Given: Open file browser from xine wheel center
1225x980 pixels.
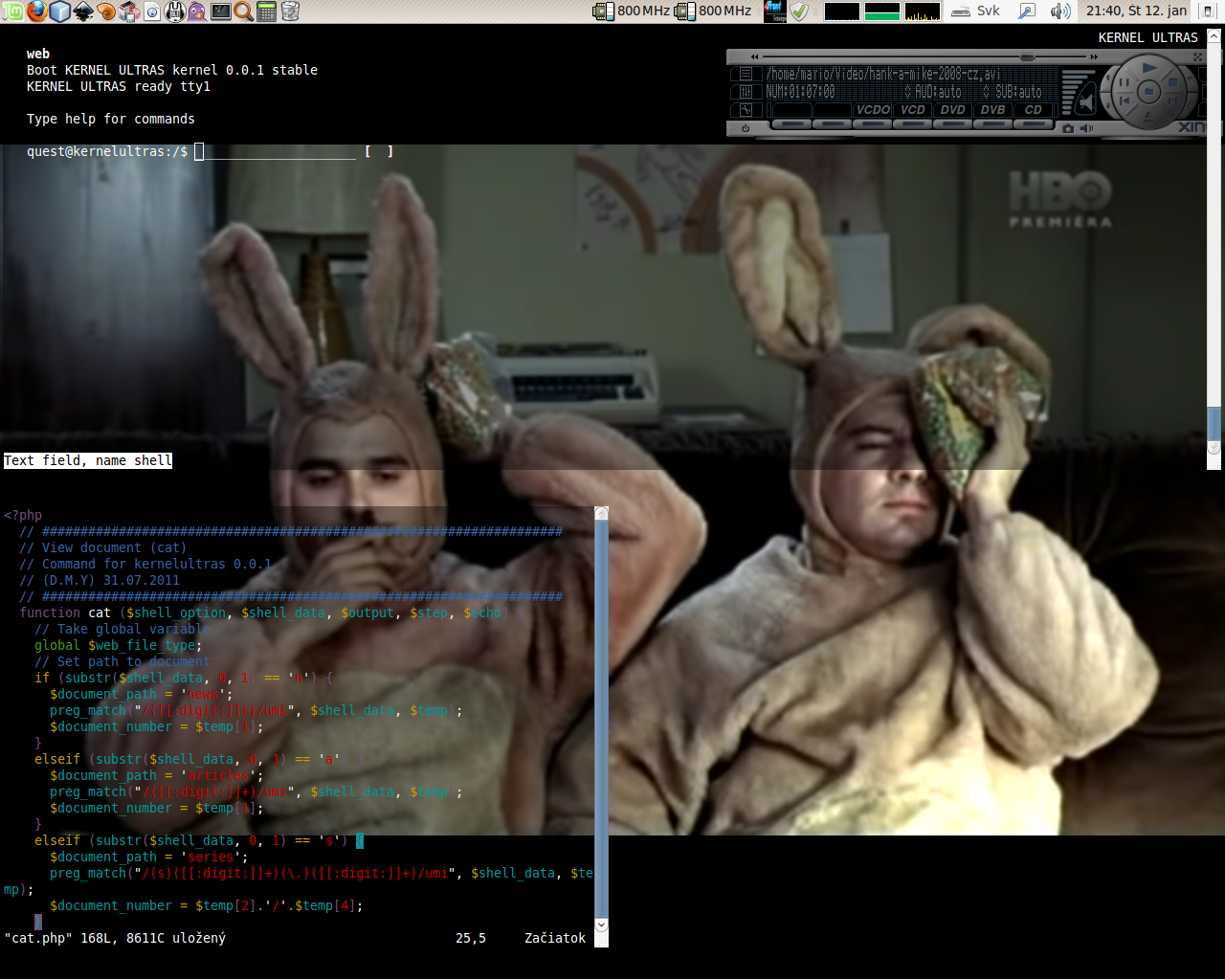Looking at the screenshot, I should pos(1148,91).
